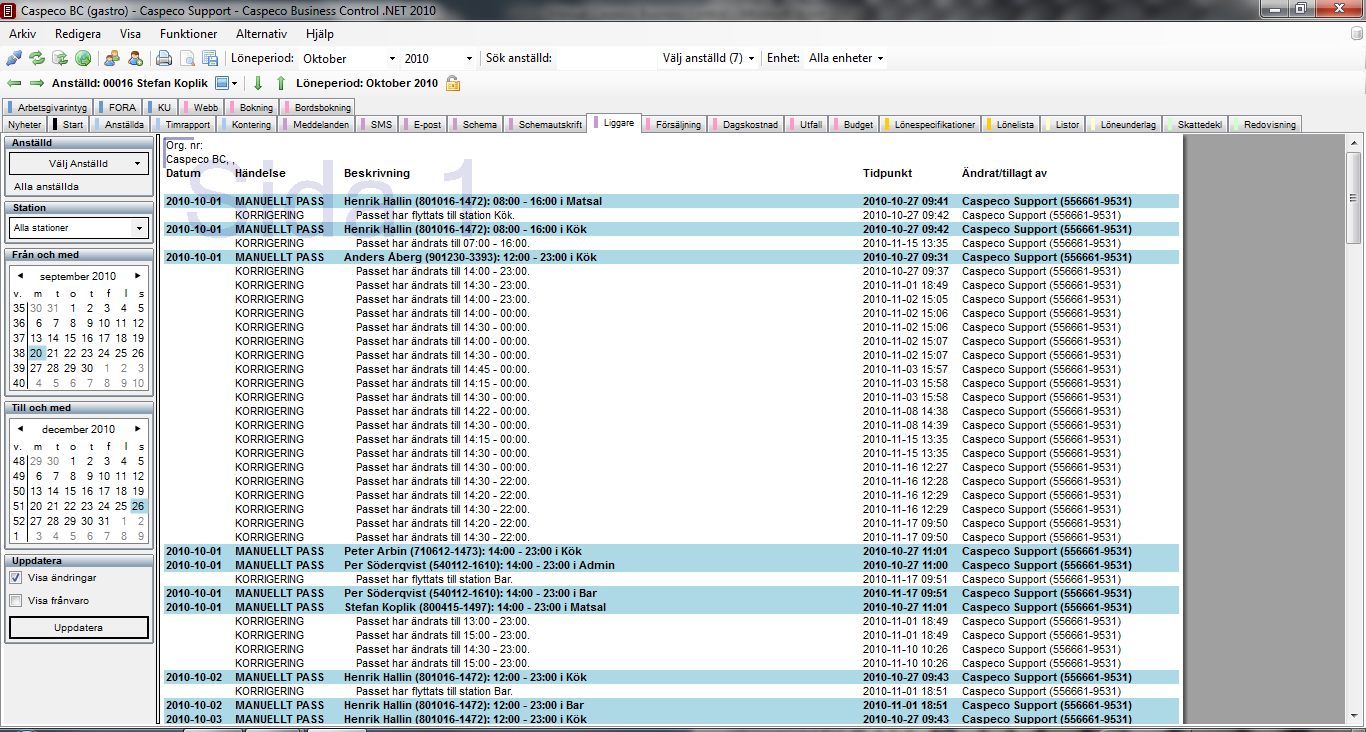Go to previous month in Till och med calendar
This screenshot has height=732, width=1366.
click(20, 429)
